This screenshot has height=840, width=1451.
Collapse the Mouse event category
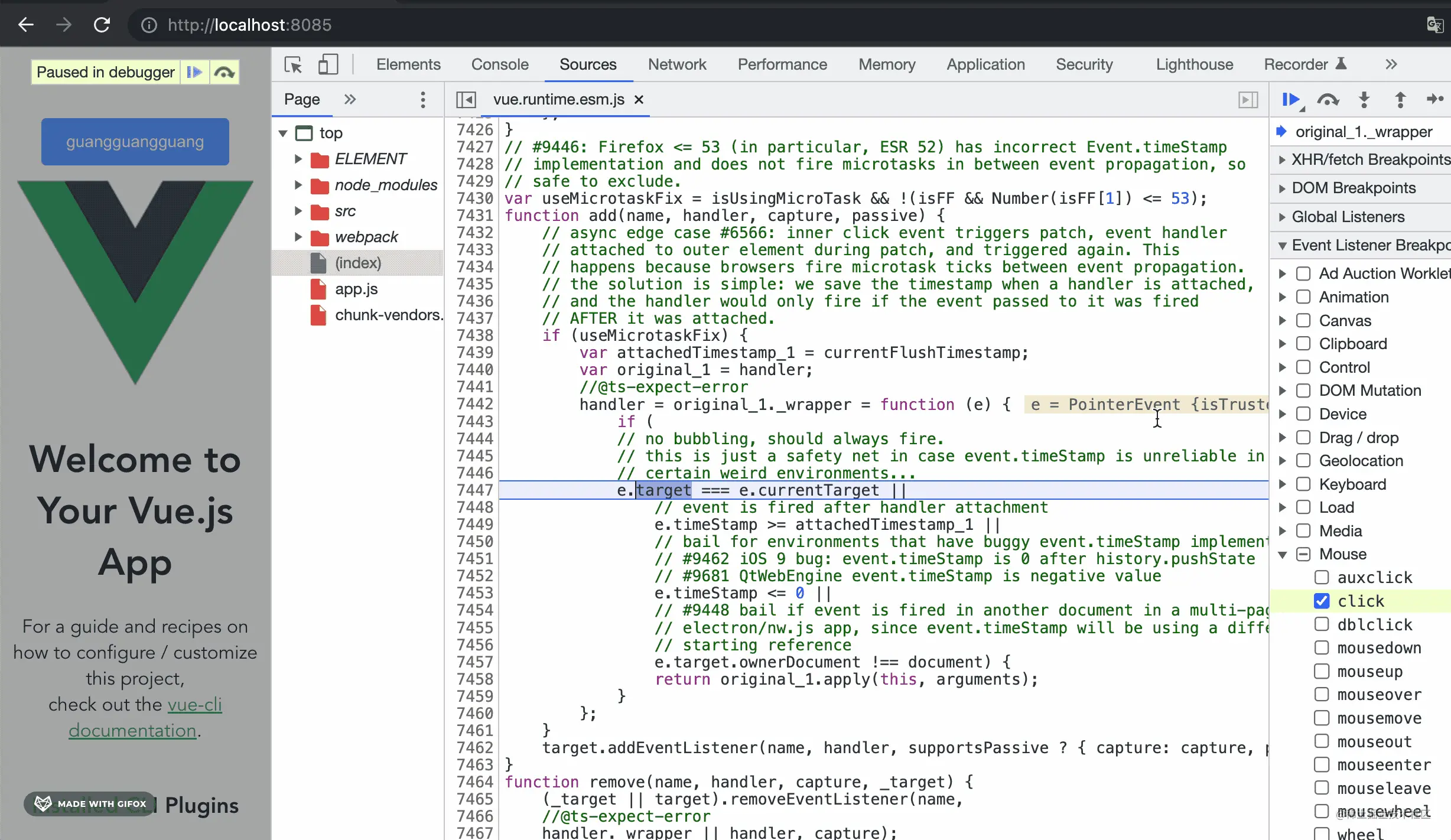tap(1283, 555)
